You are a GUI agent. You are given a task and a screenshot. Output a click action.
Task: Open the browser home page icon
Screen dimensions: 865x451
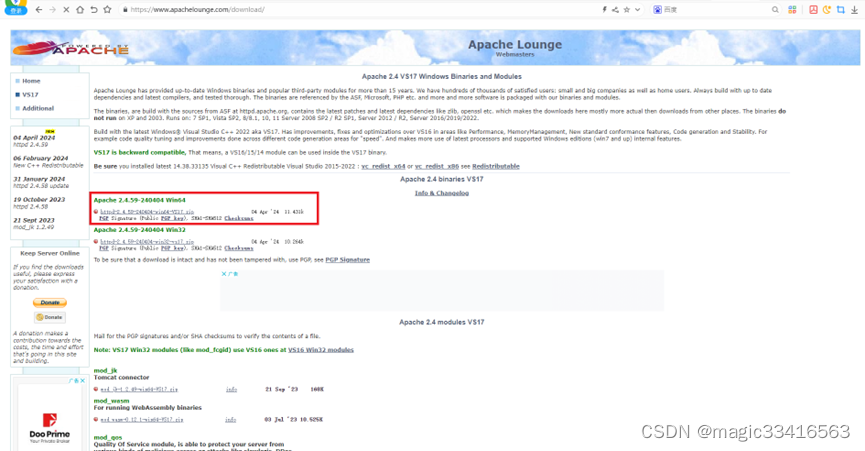click(x=80, y=9)
